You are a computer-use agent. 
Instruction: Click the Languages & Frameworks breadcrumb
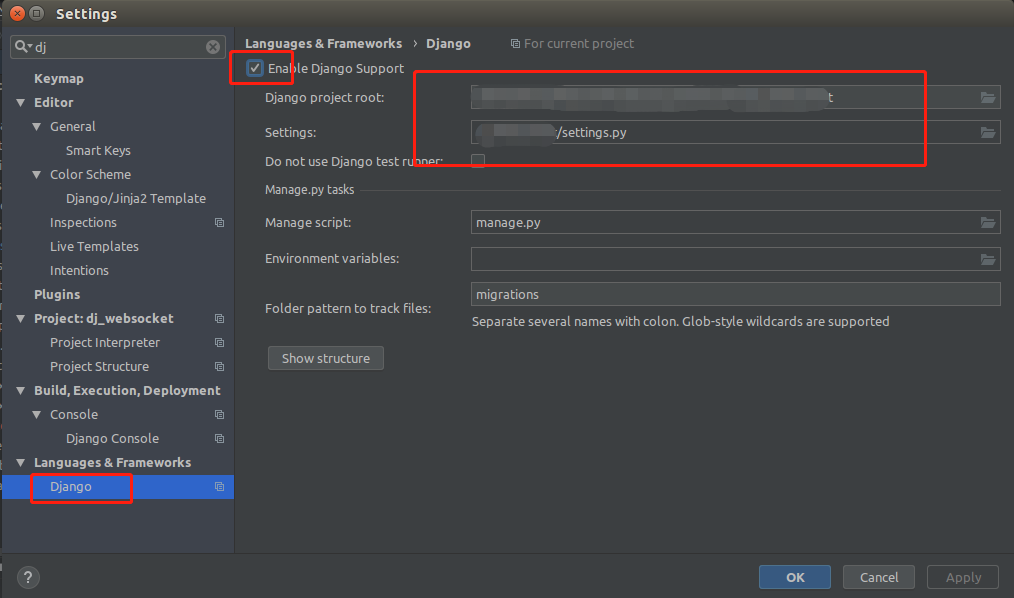pos(323,43)
